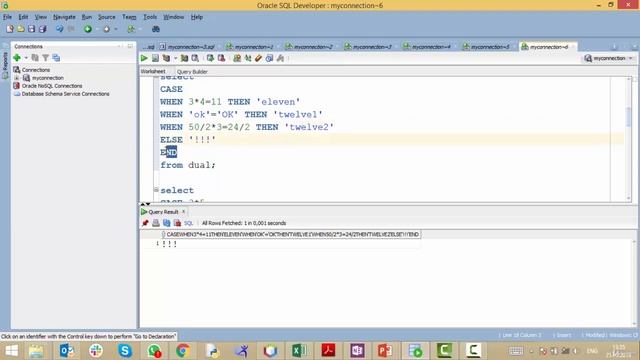
Task: Collapse the second select statement code fold
Action: pyautogui.click(x=156, y=190)
